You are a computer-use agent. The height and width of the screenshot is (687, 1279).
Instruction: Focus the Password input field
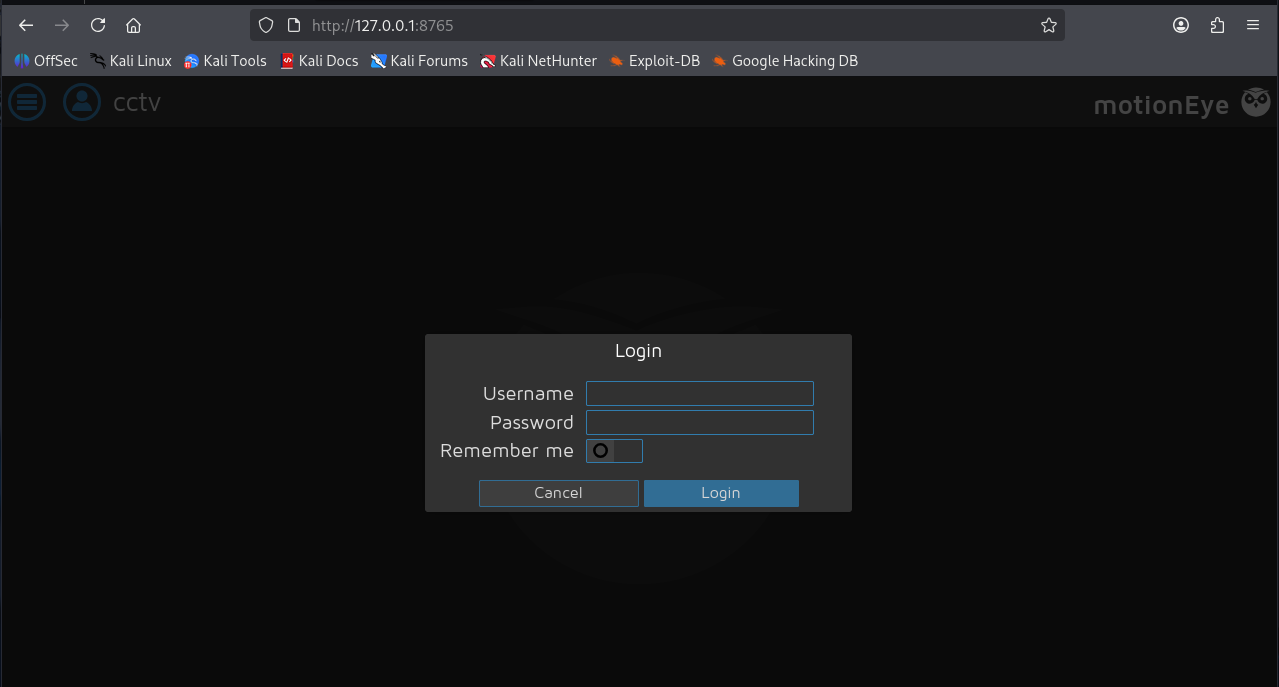click(x=699, y=422)
